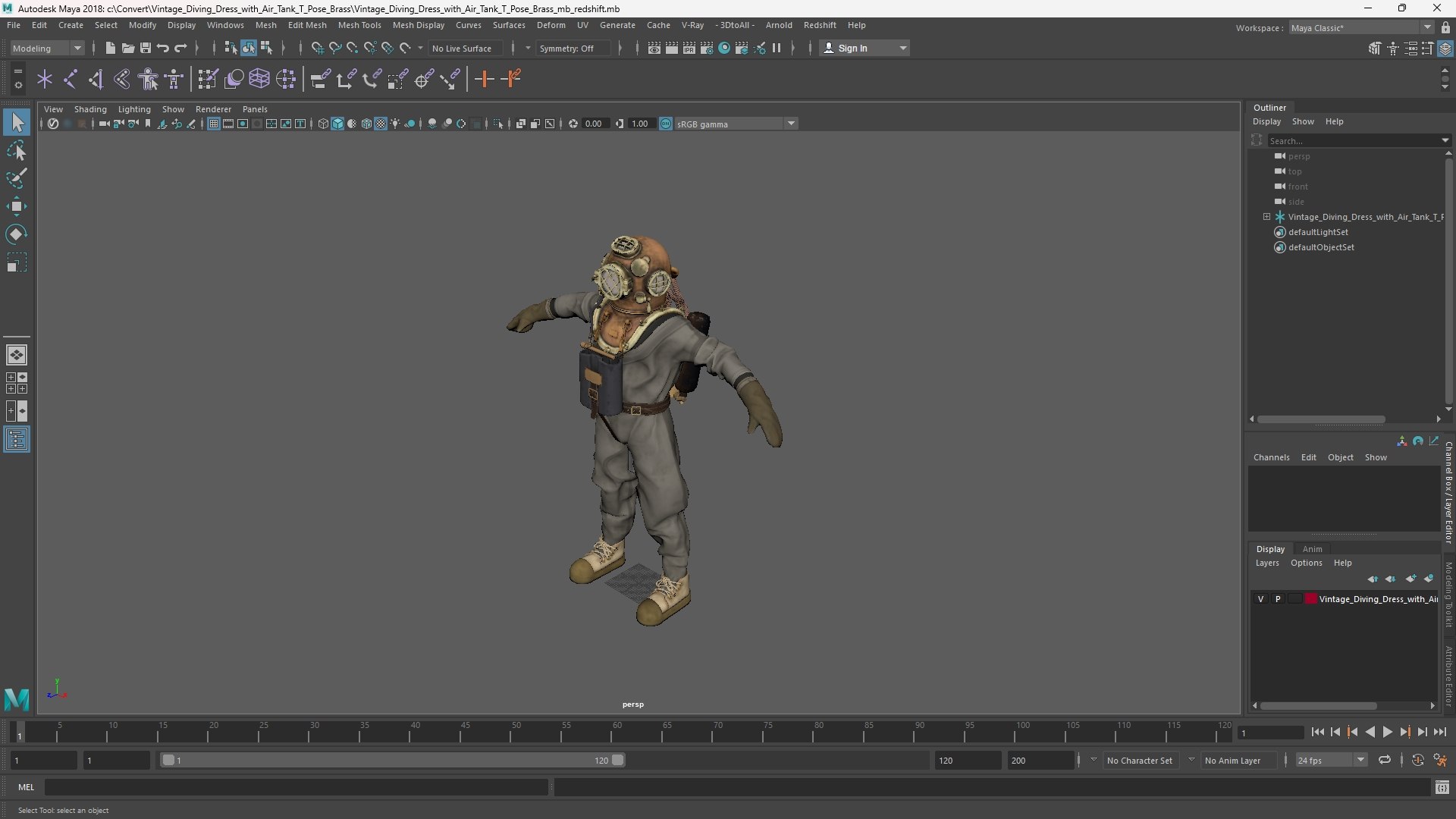Click the Save Scene icon

click(145, 48)
